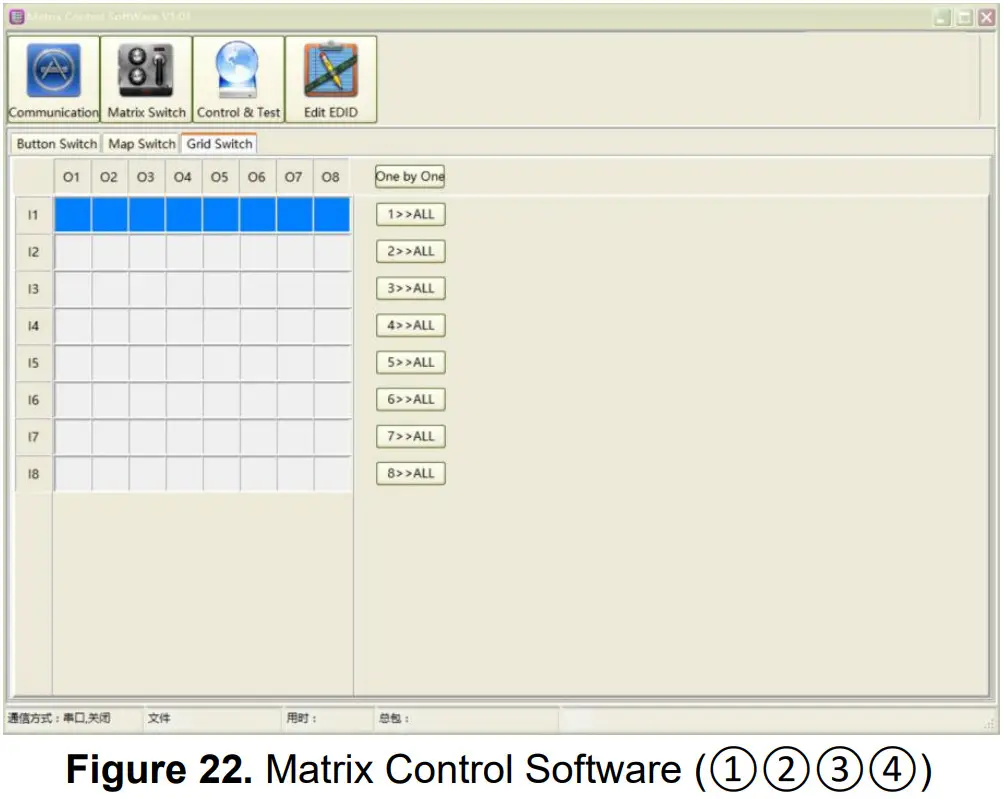The height and width of the screenshot is (799, 1004).
Task: Toggle grid cell I5 to O5
Action: pos(221,363)
